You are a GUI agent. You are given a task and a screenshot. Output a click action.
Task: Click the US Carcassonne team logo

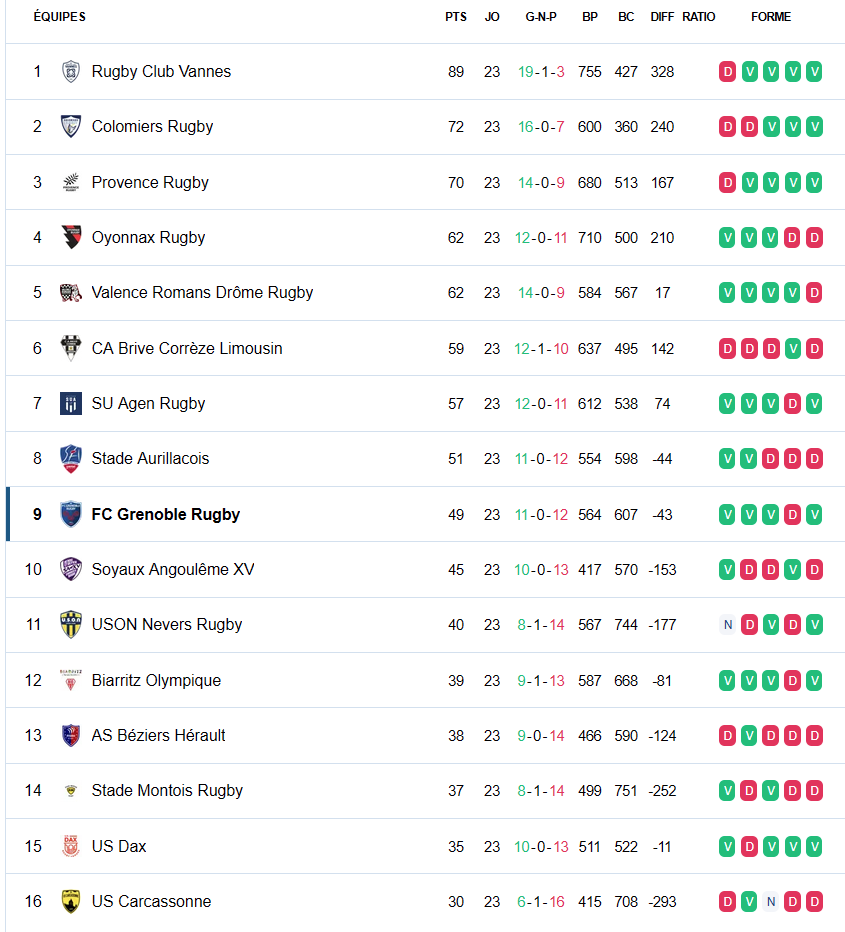point(70,902)
